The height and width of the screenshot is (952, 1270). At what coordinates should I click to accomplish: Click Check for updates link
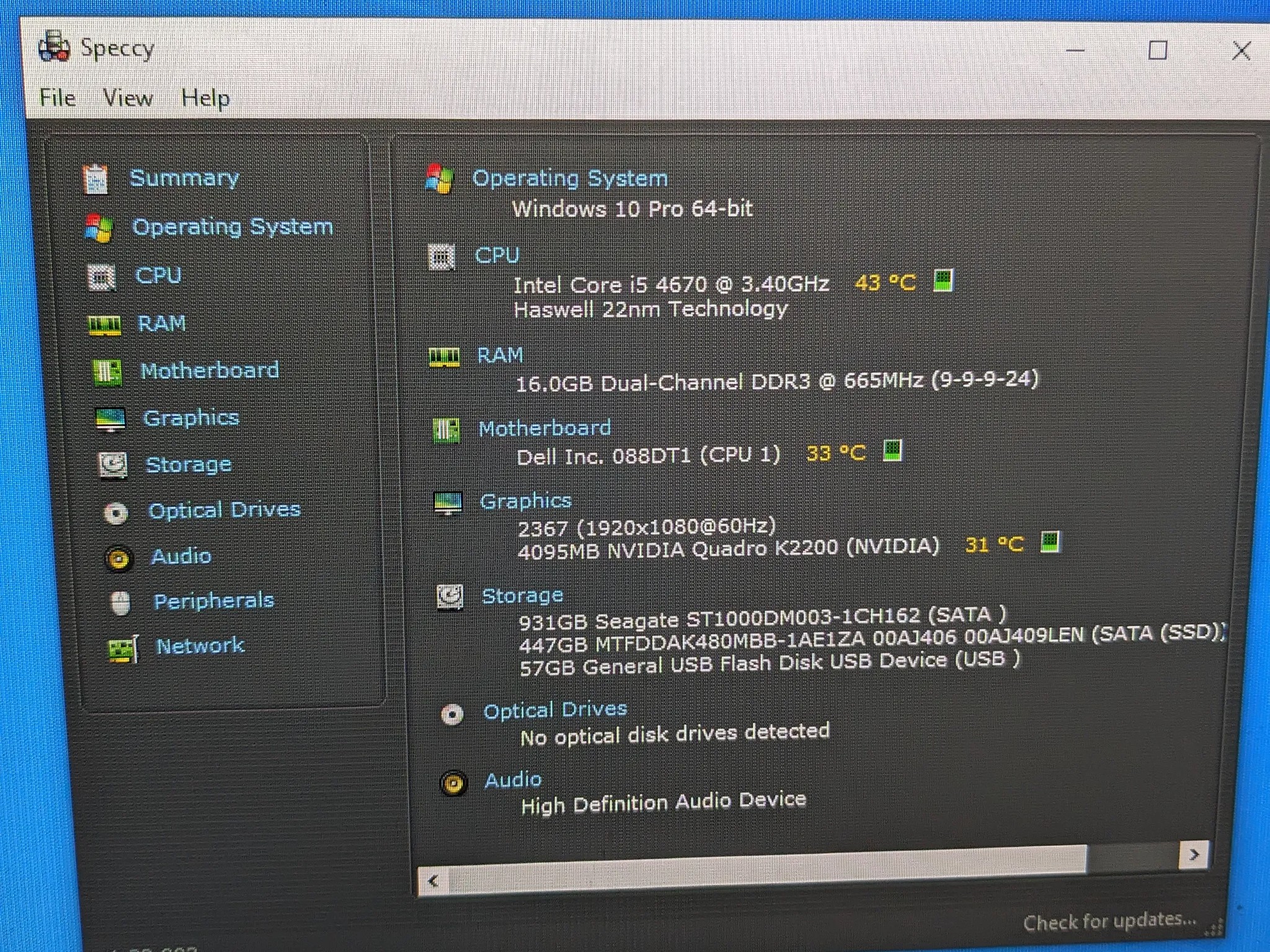tap(1110, 921)
